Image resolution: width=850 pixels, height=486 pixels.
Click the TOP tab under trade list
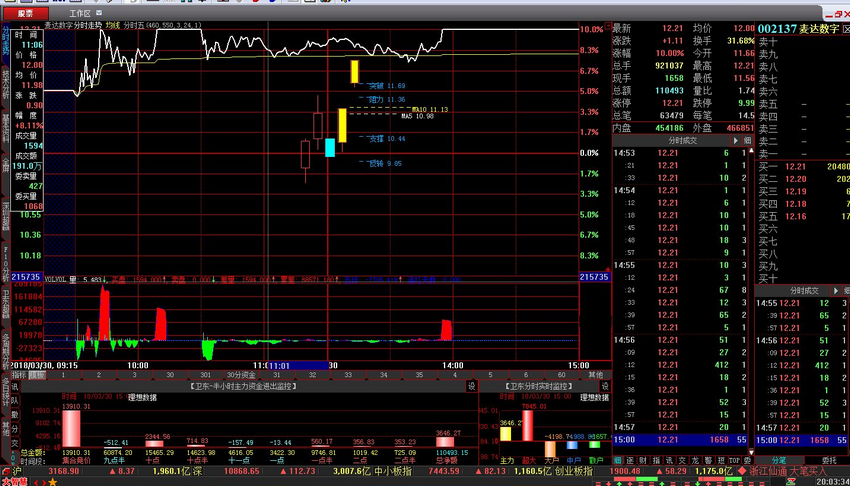pyautogui.click(x=735, y=460)
